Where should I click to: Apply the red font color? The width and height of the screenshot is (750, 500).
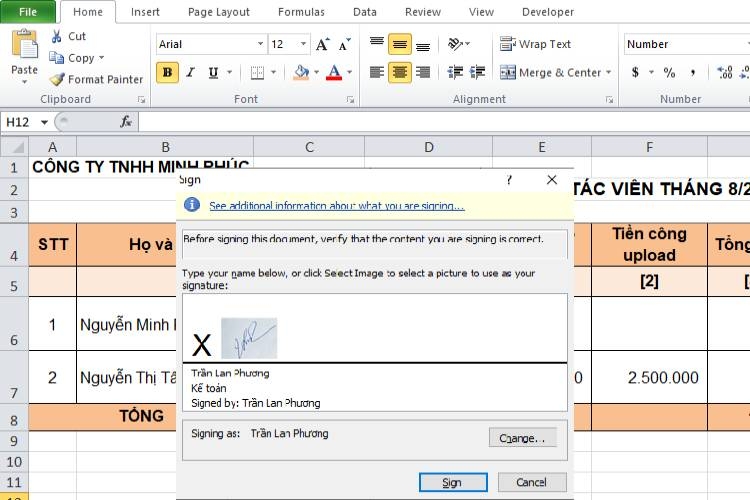[x=334, y=73]
